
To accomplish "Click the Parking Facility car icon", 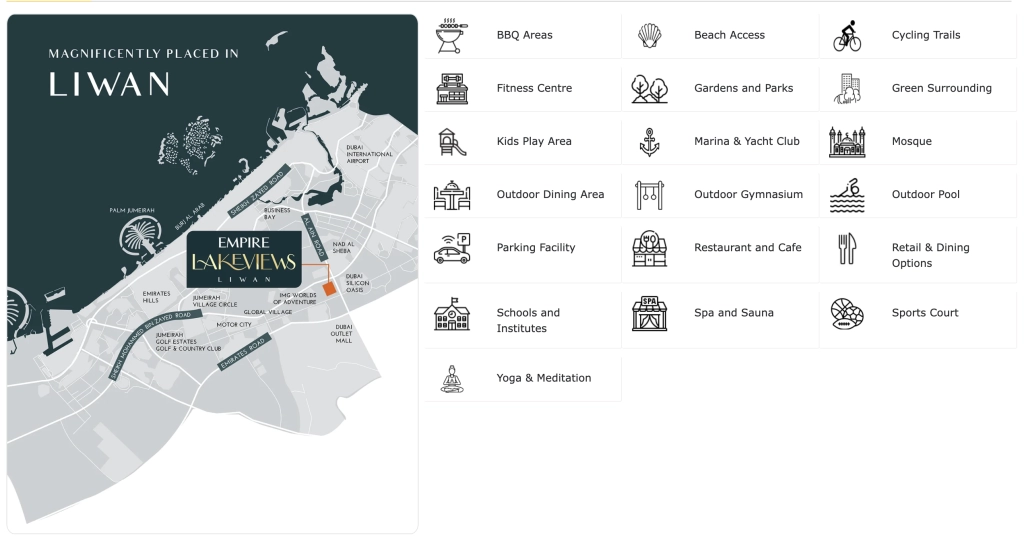I will tap(451, 248).
